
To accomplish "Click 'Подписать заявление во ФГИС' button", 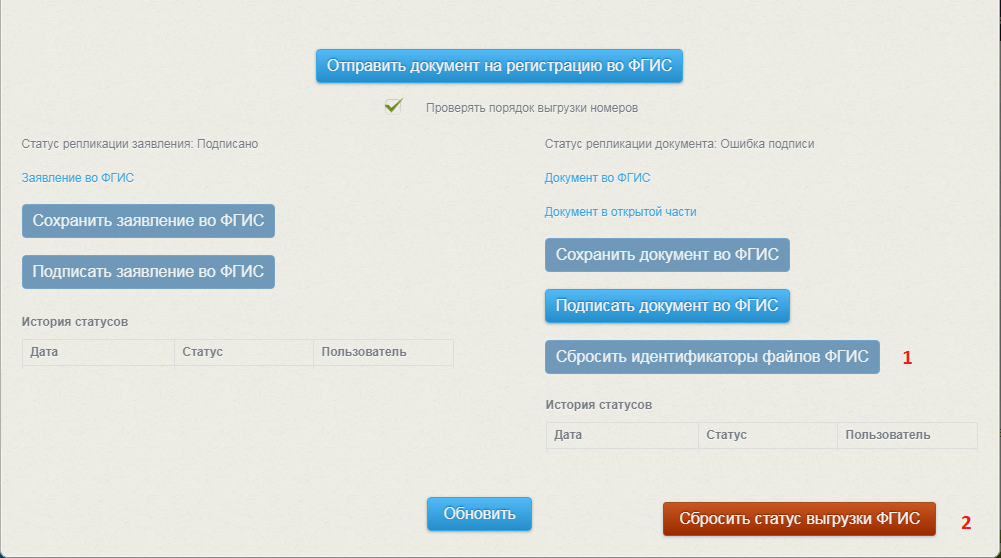I will 148,271.
